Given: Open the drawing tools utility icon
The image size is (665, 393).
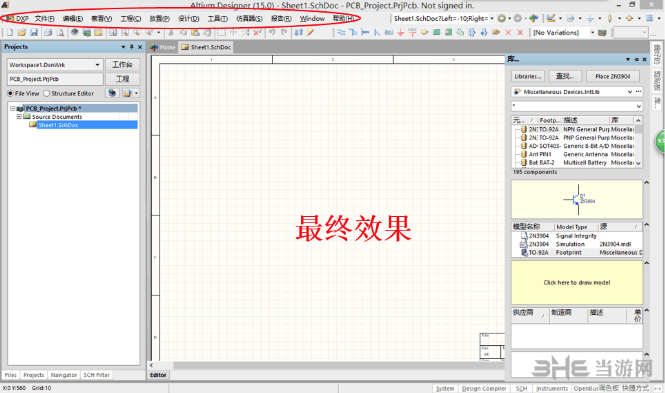Looking at the screenshot, I should click(551, 18).
